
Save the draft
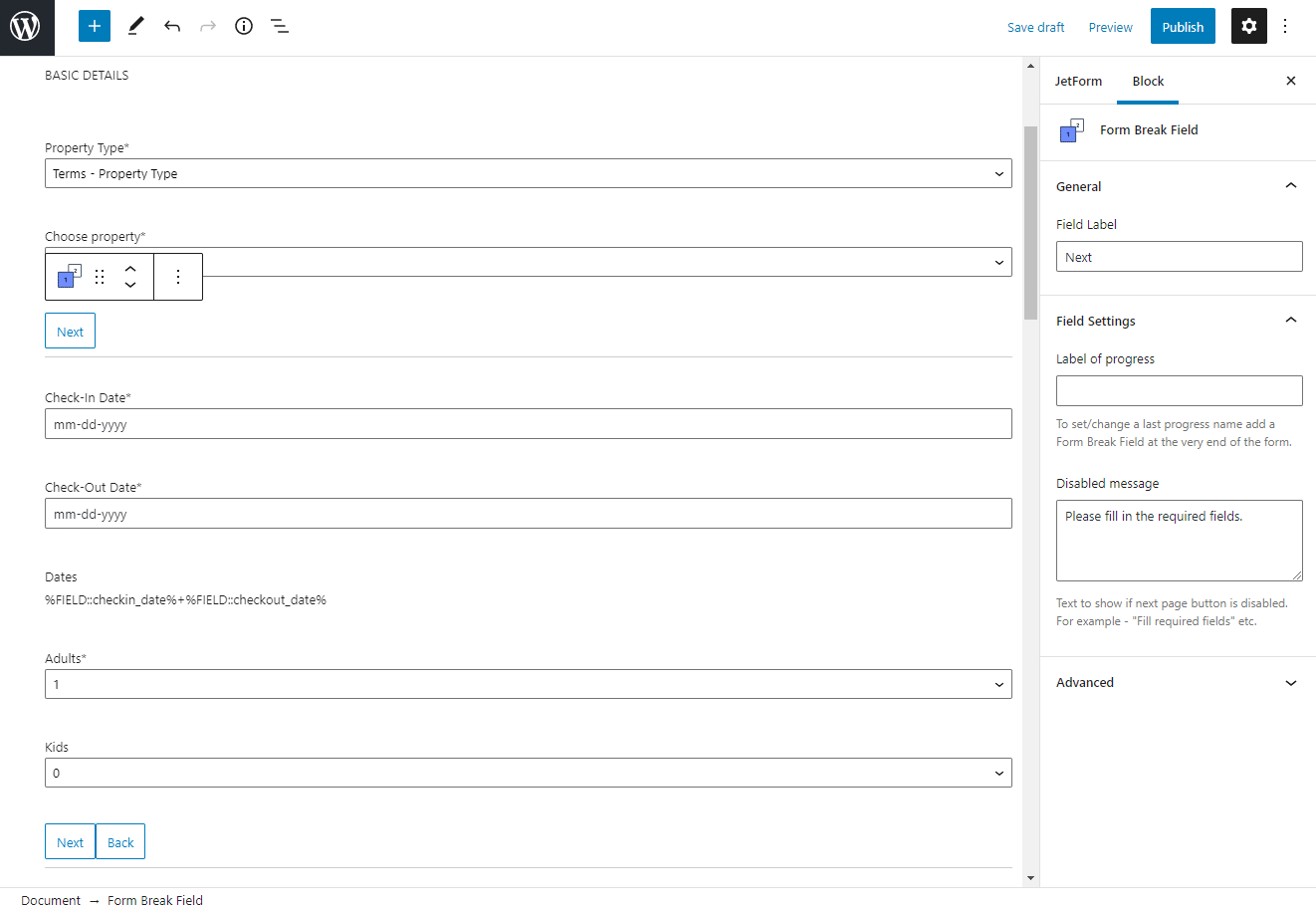(1035, 27)
